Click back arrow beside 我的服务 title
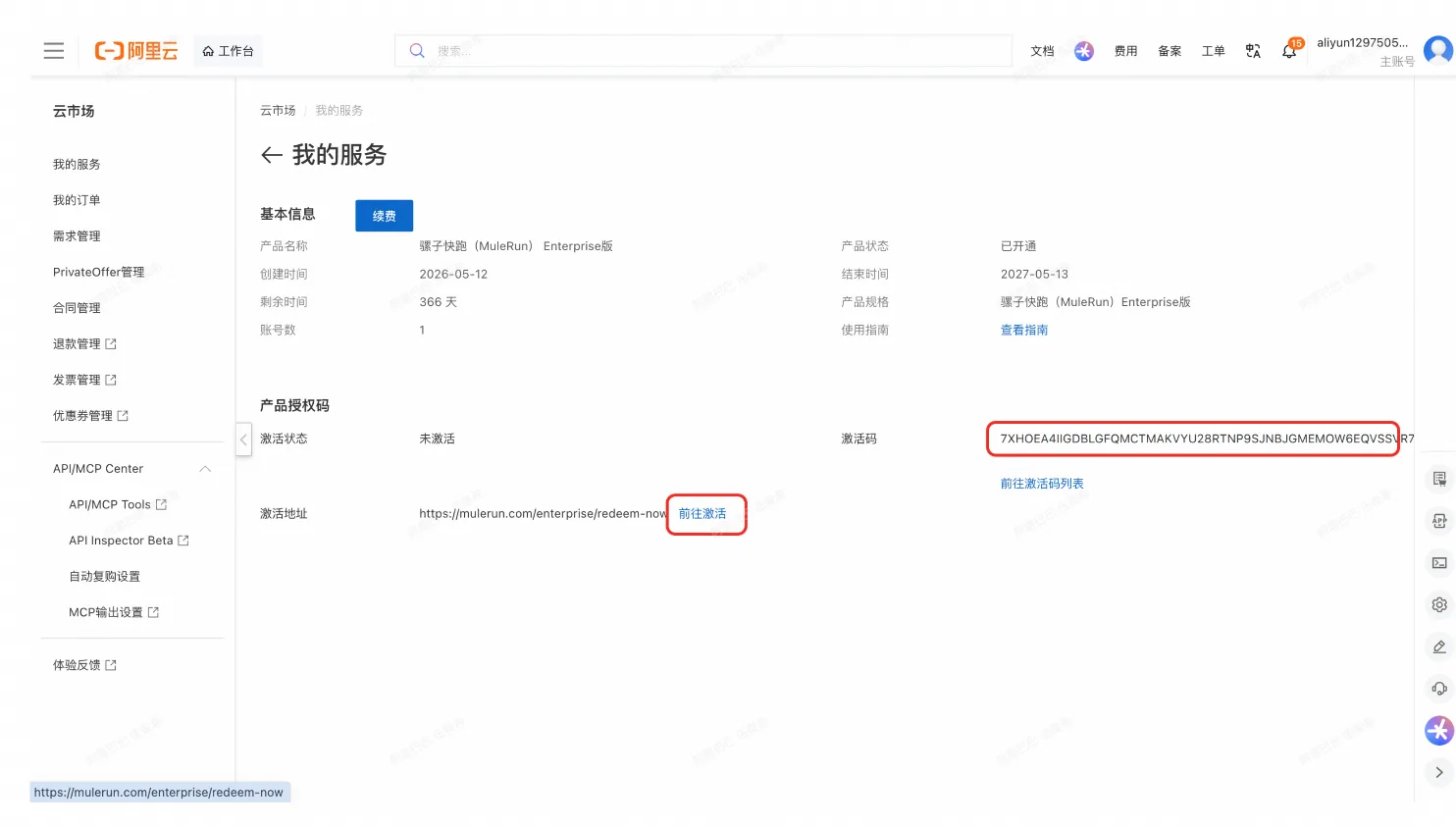The image size is (1456, 827). point(272,155)
